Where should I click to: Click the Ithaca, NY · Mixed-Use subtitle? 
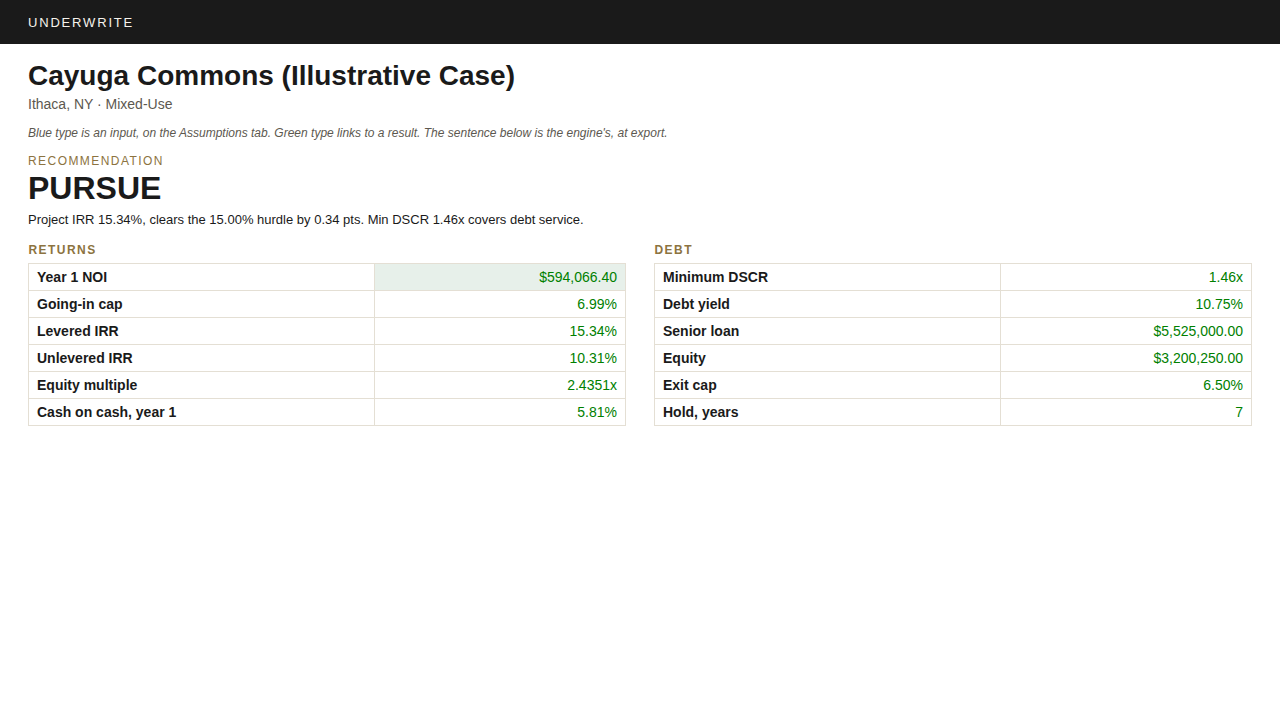pyautogui.click(x=100, y=104)
